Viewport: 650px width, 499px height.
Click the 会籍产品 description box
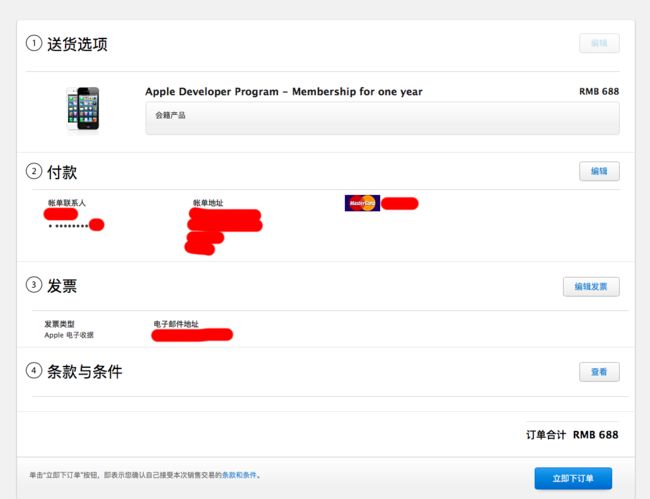(382, 119)
